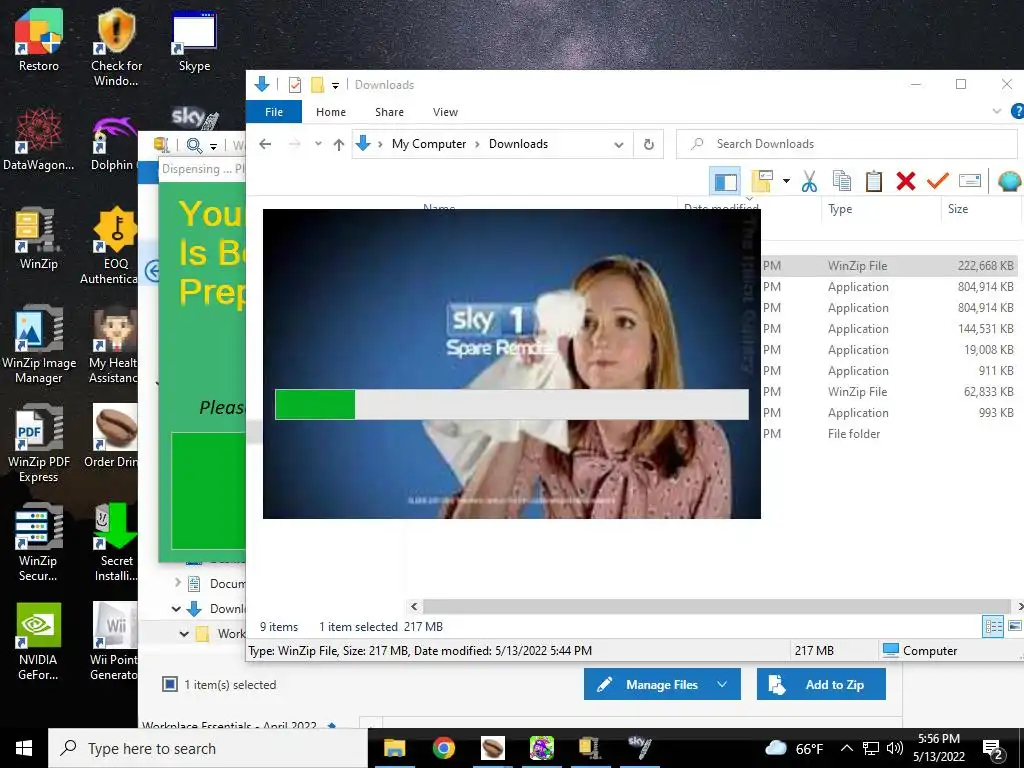The height and width of the screenshot is (768, 1024).
Task: Open the Manage Files dropdown arrow
Action: pyautogui.click(x=722, y=684)
